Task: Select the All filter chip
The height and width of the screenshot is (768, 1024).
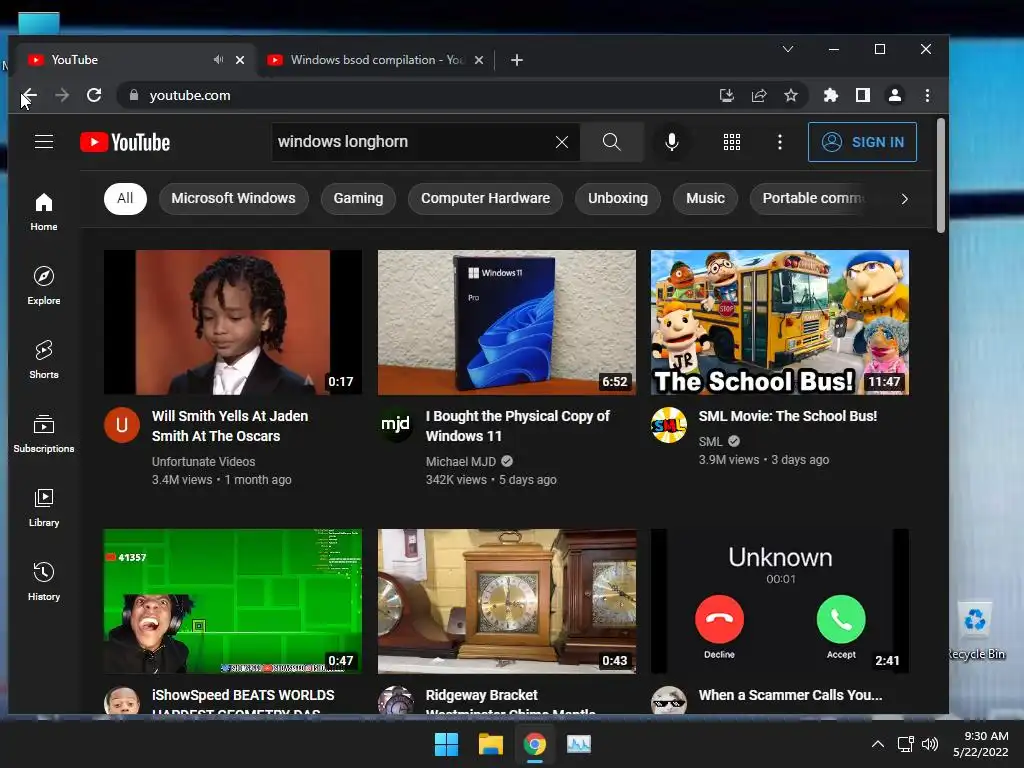Action: point(125,199)
